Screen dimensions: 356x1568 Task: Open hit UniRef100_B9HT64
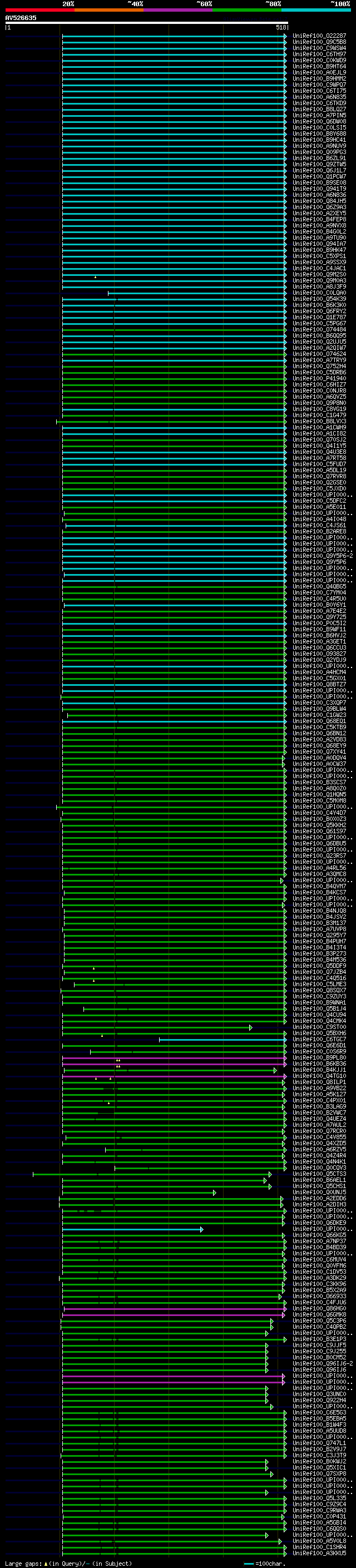(319, 66)
